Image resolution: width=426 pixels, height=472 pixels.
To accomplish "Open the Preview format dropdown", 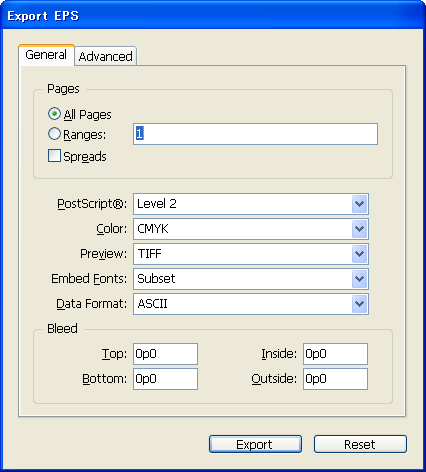I will (251, 254).
